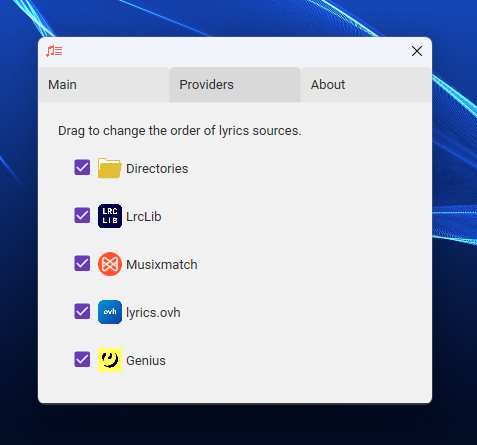Close the settings window

(x=417, y=51)
